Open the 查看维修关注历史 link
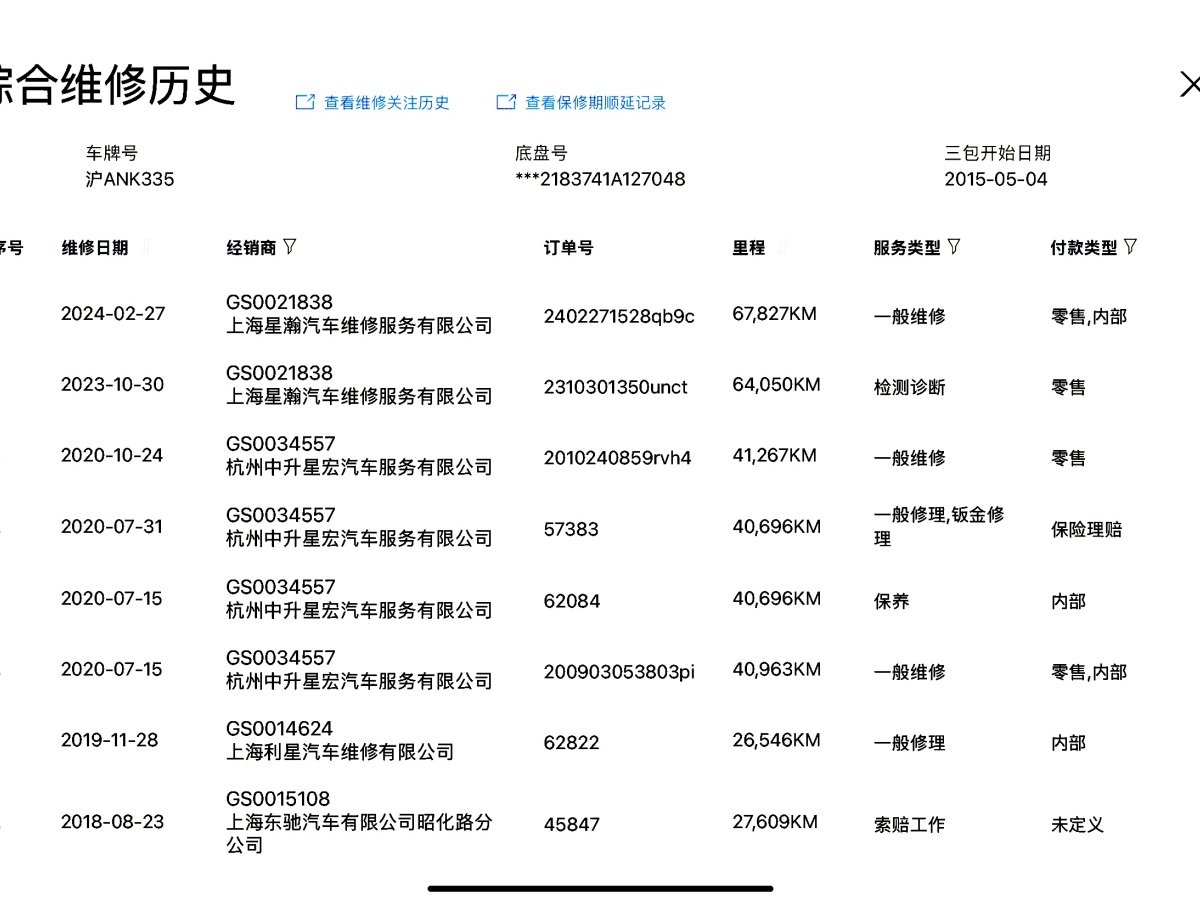The width and height of the screenshot is (1200, 900). (373, 102)
